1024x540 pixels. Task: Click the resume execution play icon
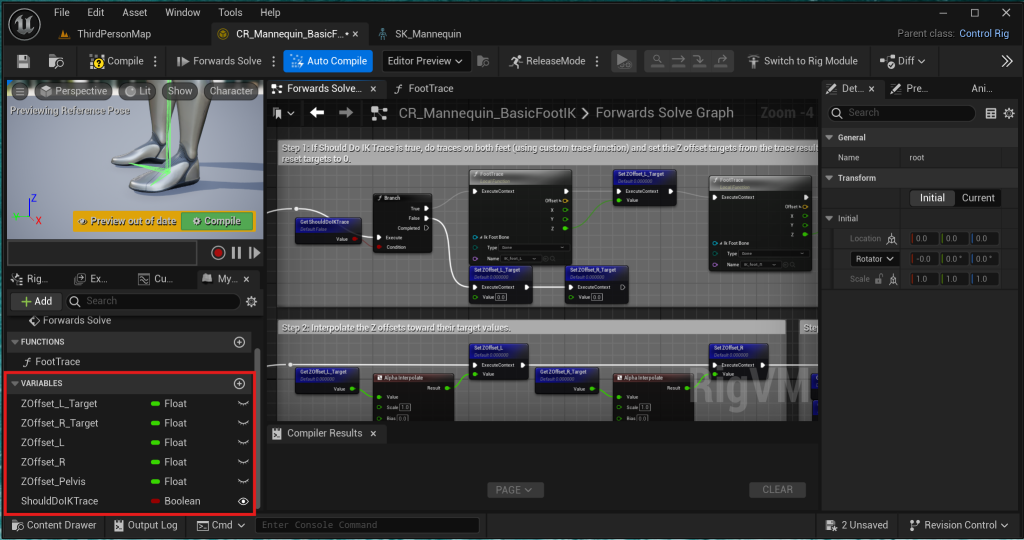624,61
